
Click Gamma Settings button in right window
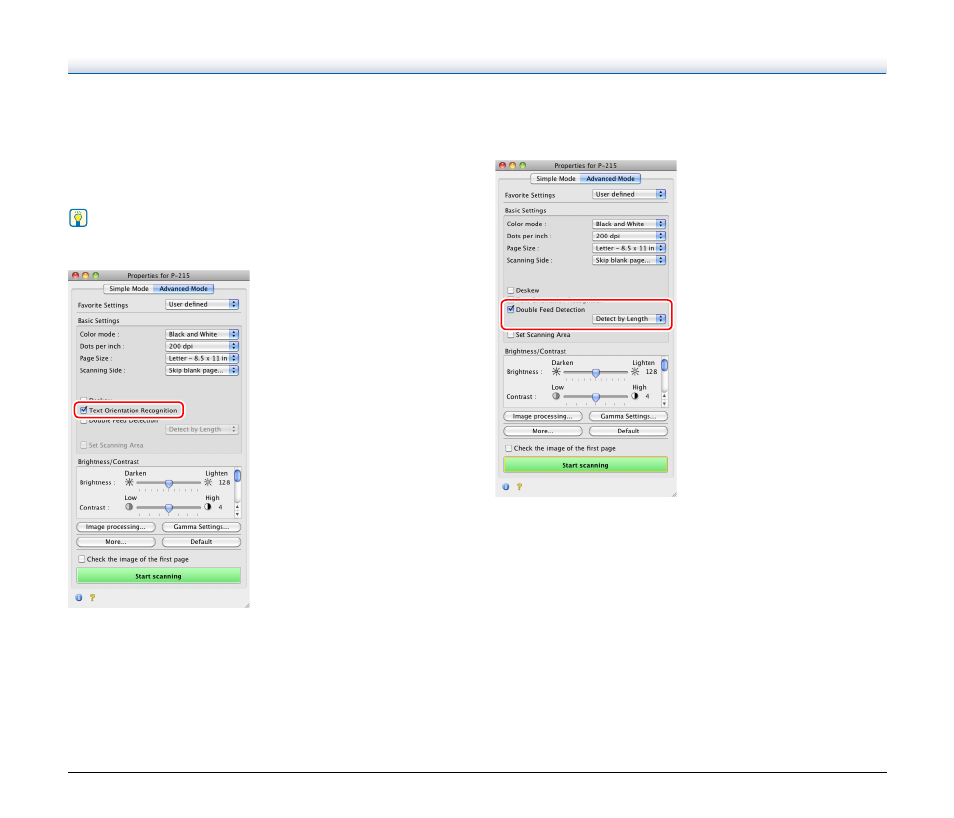628,416
